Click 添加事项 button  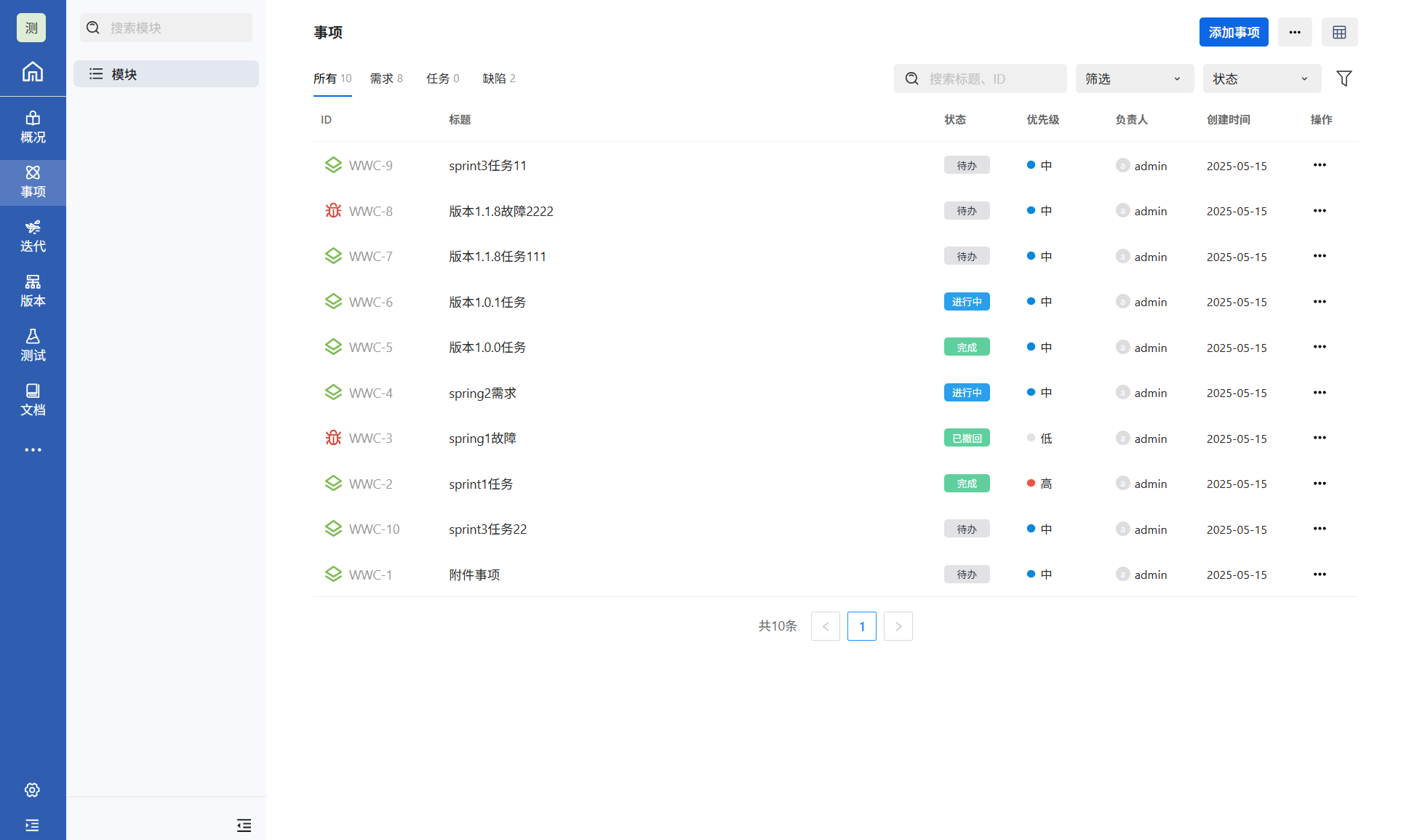[1233, 32]
